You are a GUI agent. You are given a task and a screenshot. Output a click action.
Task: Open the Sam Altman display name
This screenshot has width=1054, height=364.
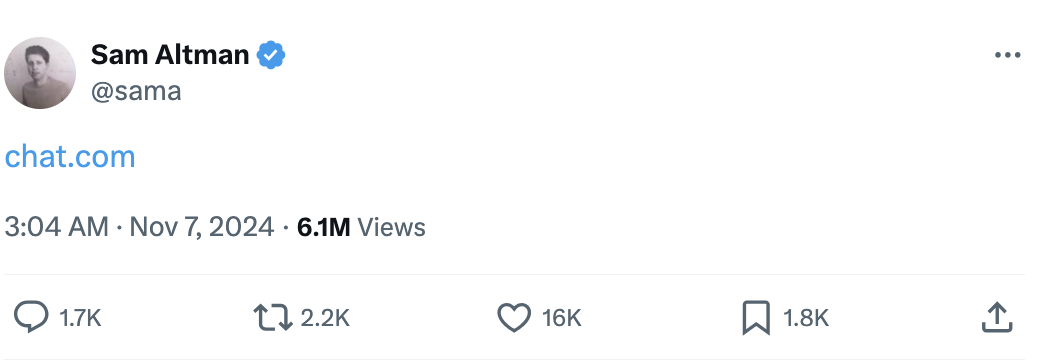(169, 54)
